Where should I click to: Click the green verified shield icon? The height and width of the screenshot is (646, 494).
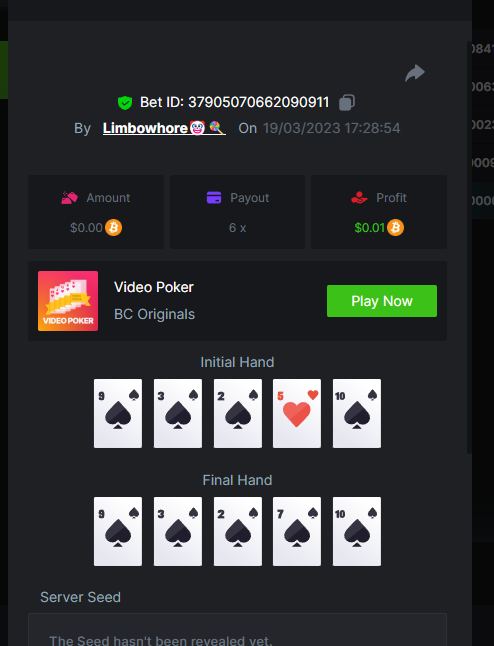(x=125, y=103)
